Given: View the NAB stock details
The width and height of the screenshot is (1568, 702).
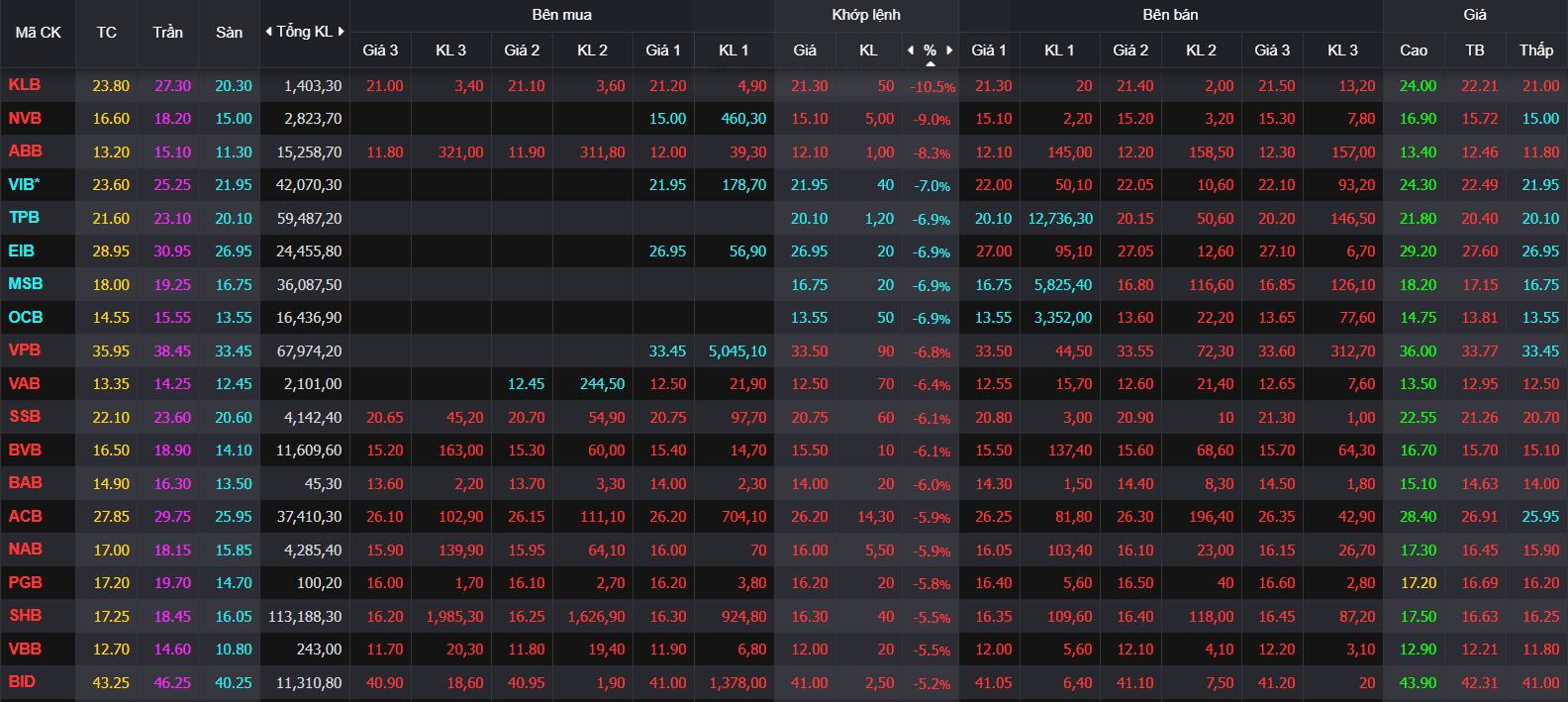Looking at the screenshot, I should [x=25, y=550].
